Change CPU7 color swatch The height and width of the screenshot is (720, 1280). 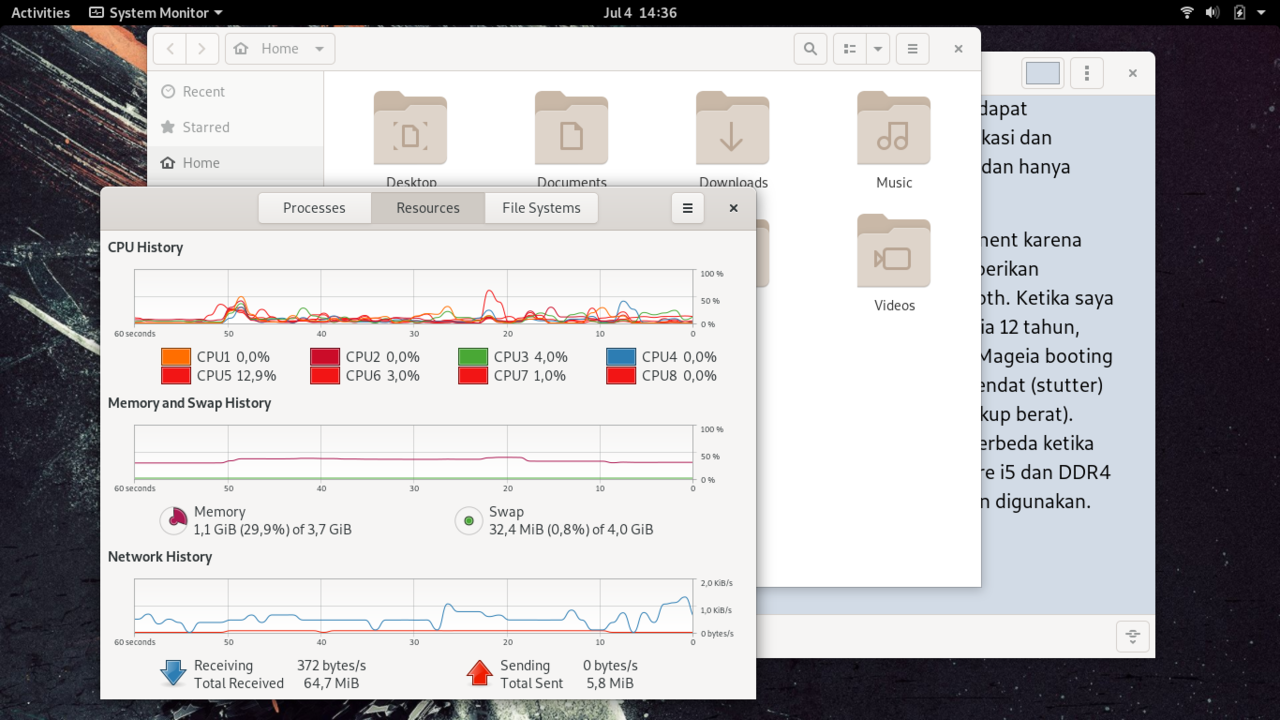click(x=472, y=376)
